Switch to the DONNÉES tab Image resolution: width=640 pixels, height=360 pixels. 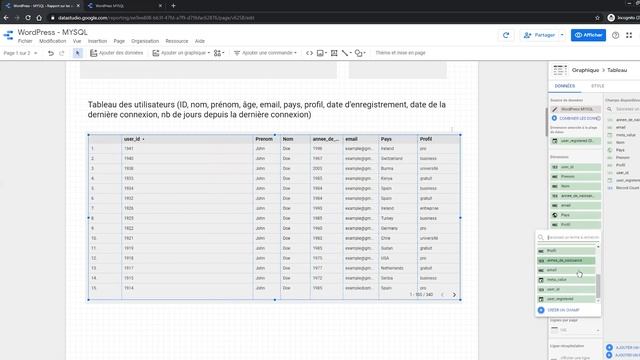click(564, 86)
